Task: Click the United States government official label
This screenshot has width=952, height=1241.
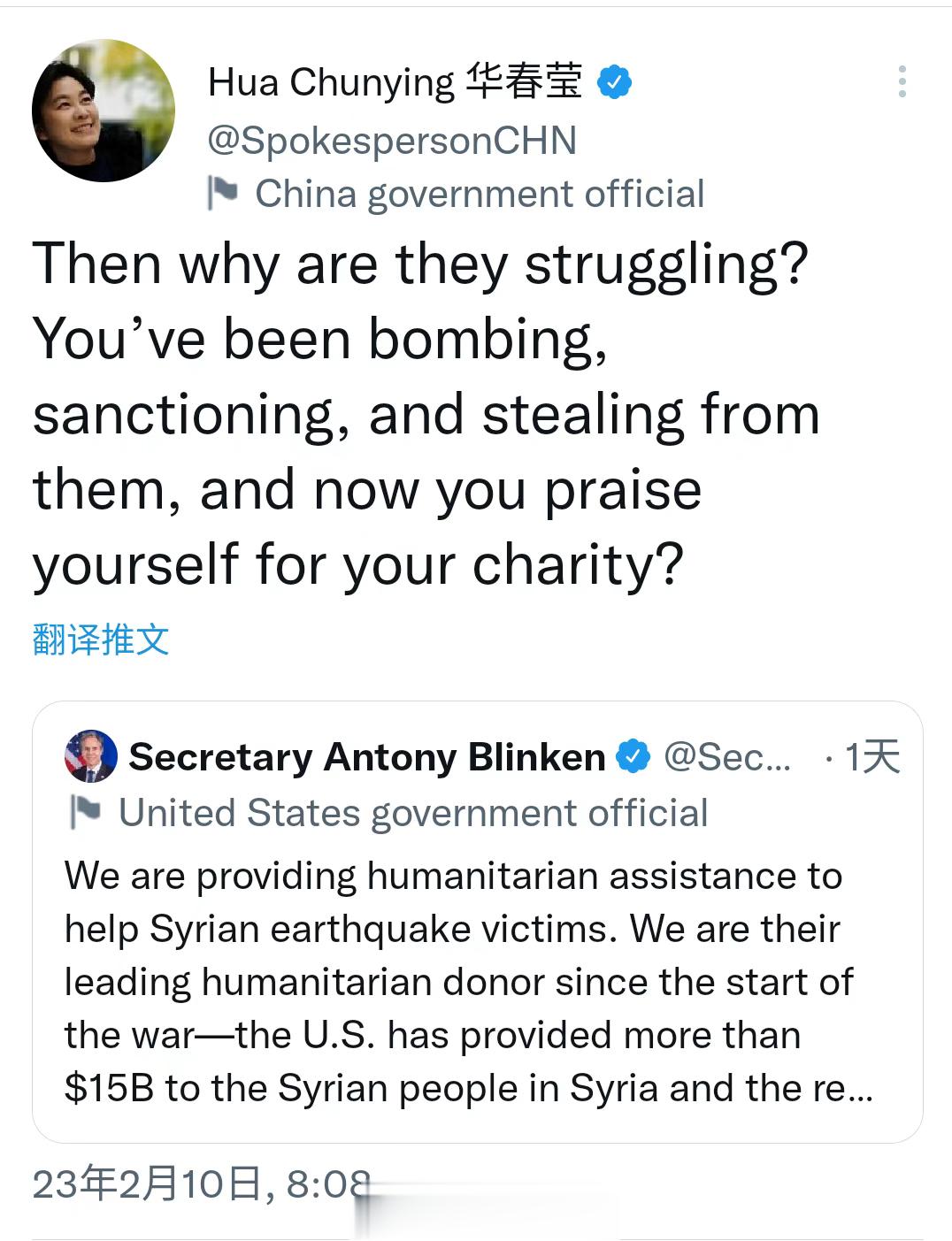Action: [x=413, y=813]
